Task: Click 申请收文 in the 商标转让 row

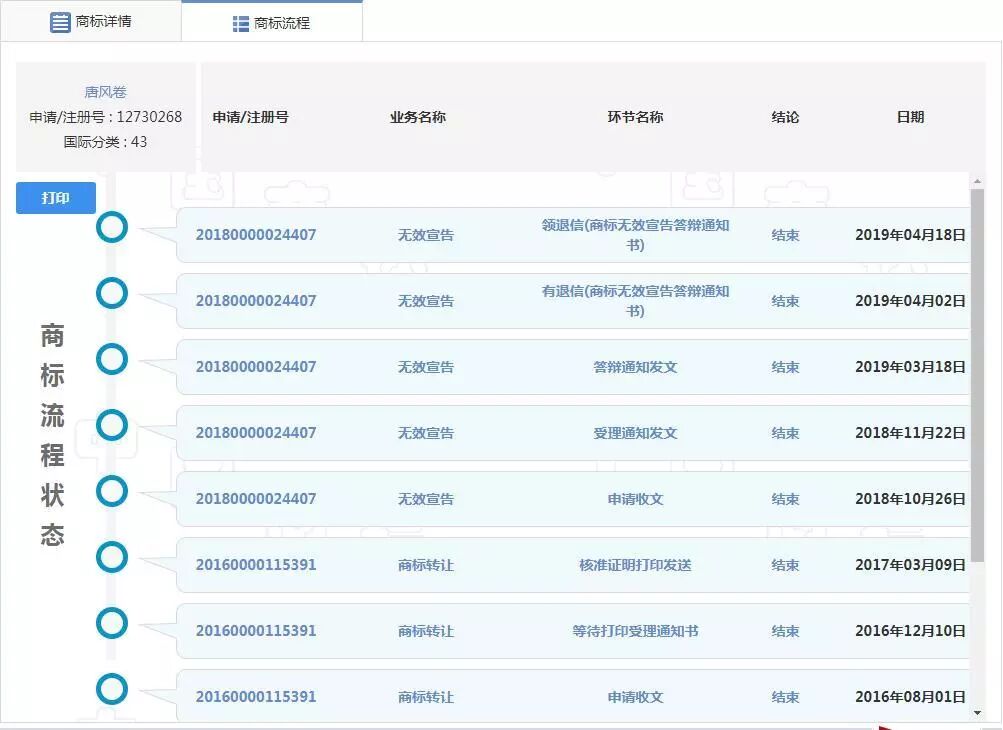Action: click(635, 697)
